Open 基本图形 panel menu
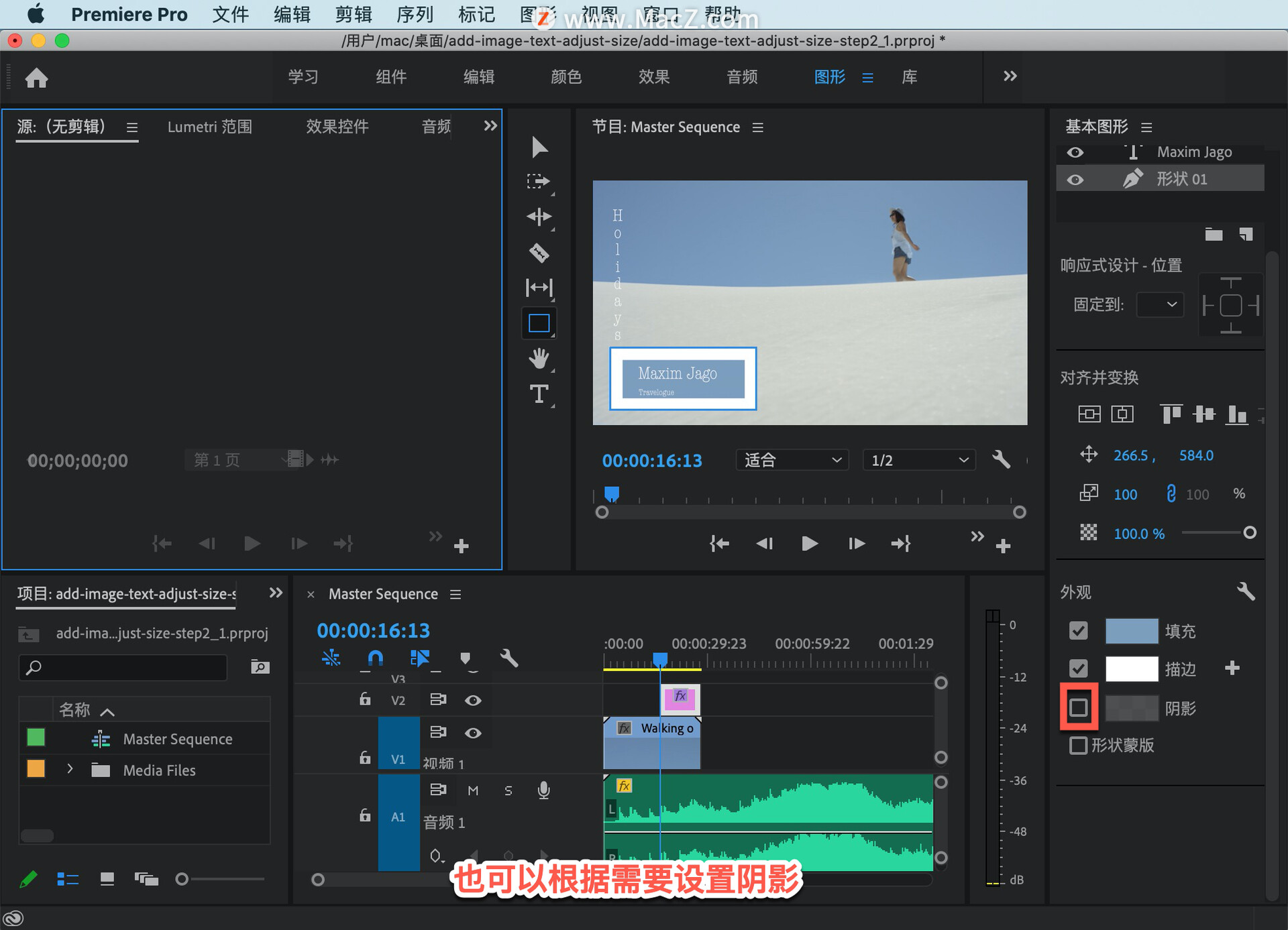The image size is (1288, 930). [x=1146, y=127]
